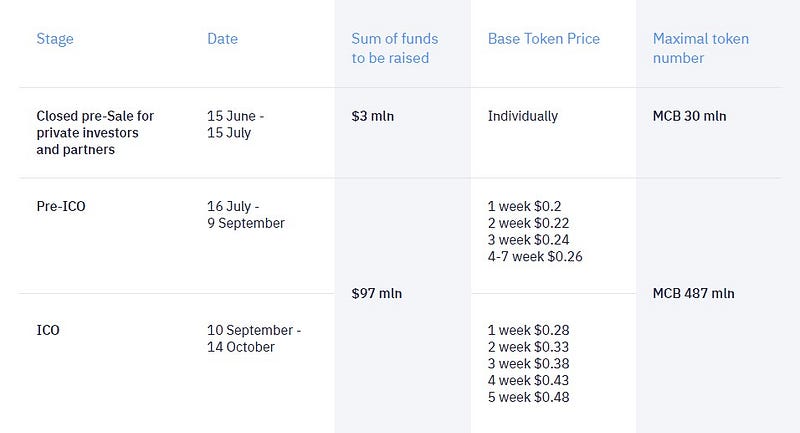Select the Maximal token number header

coord(700,48)
